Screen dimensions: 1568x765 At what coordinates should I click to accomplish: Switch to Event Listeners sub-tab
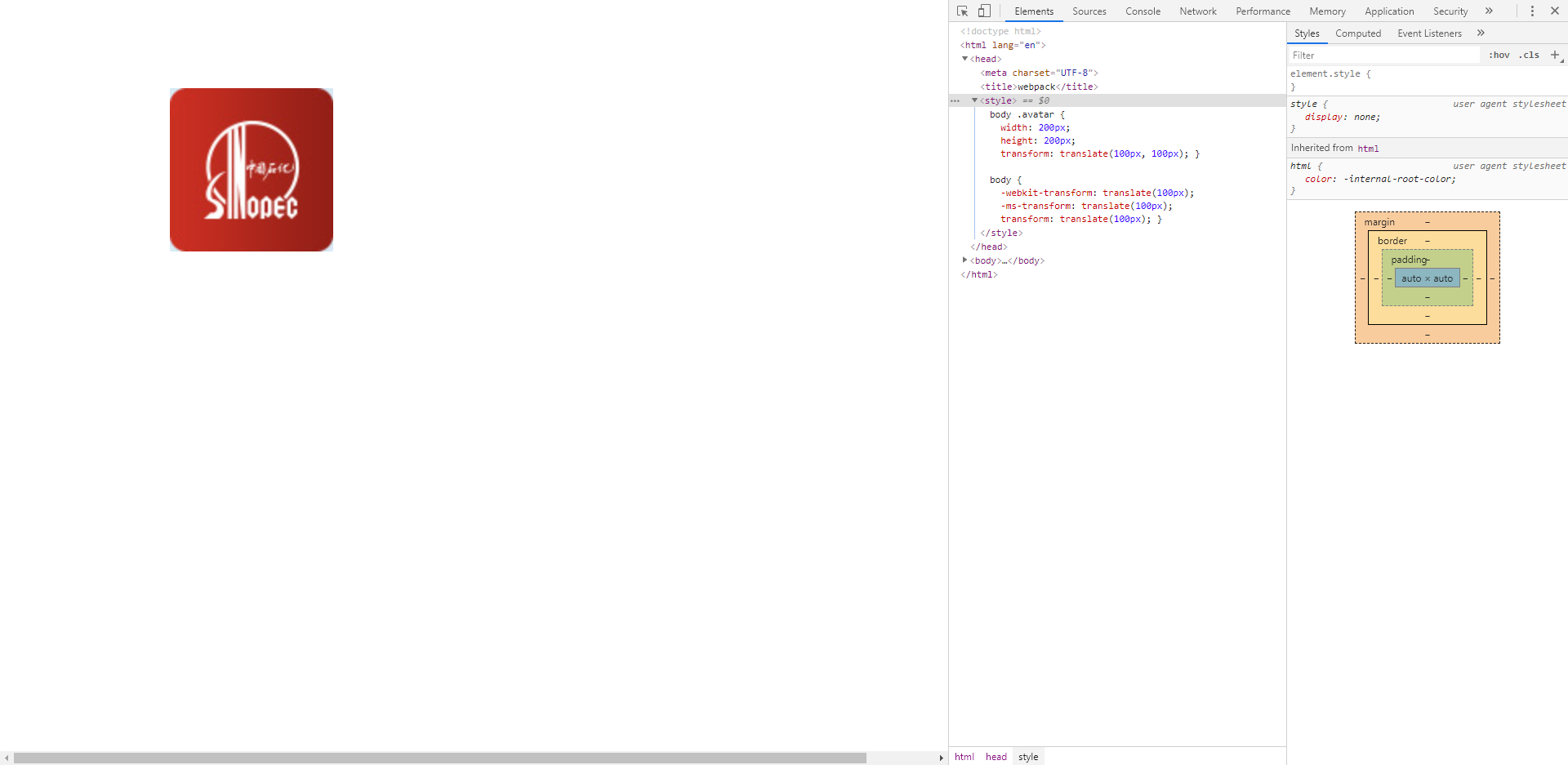point(1429,33)
